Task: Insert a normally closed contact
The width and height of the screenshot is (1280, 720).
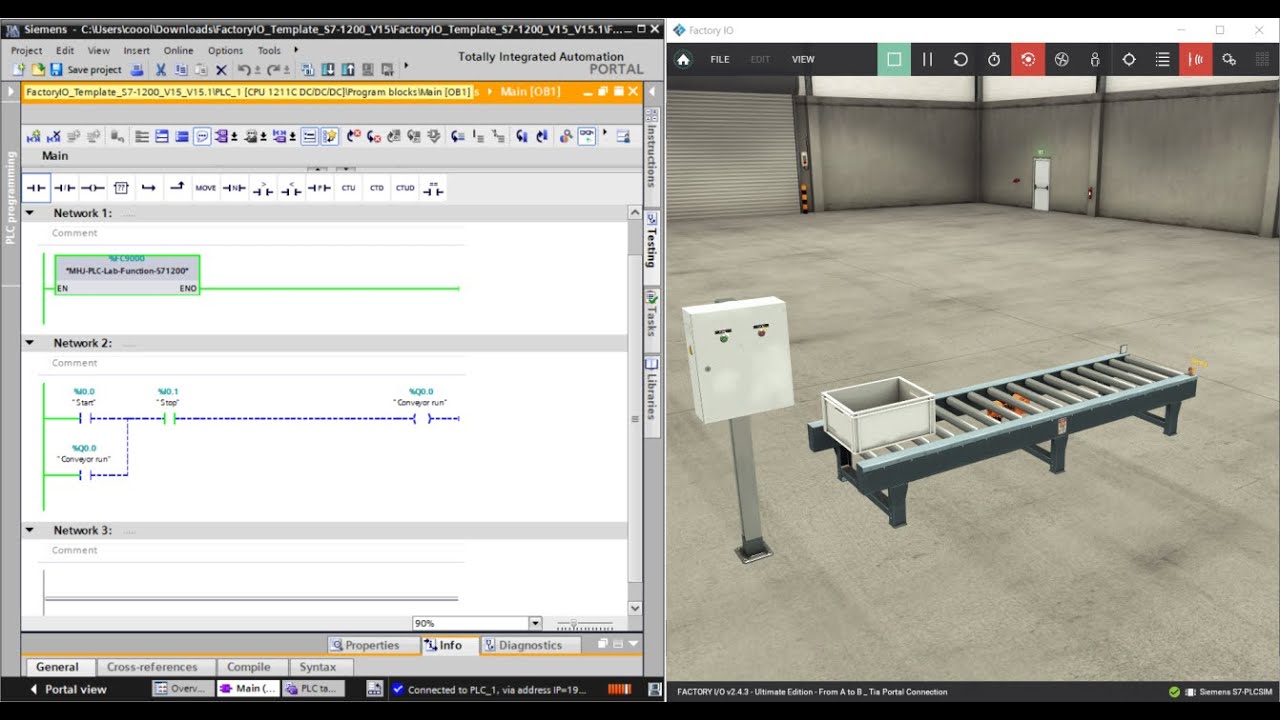Action: (x=64, y=187)
